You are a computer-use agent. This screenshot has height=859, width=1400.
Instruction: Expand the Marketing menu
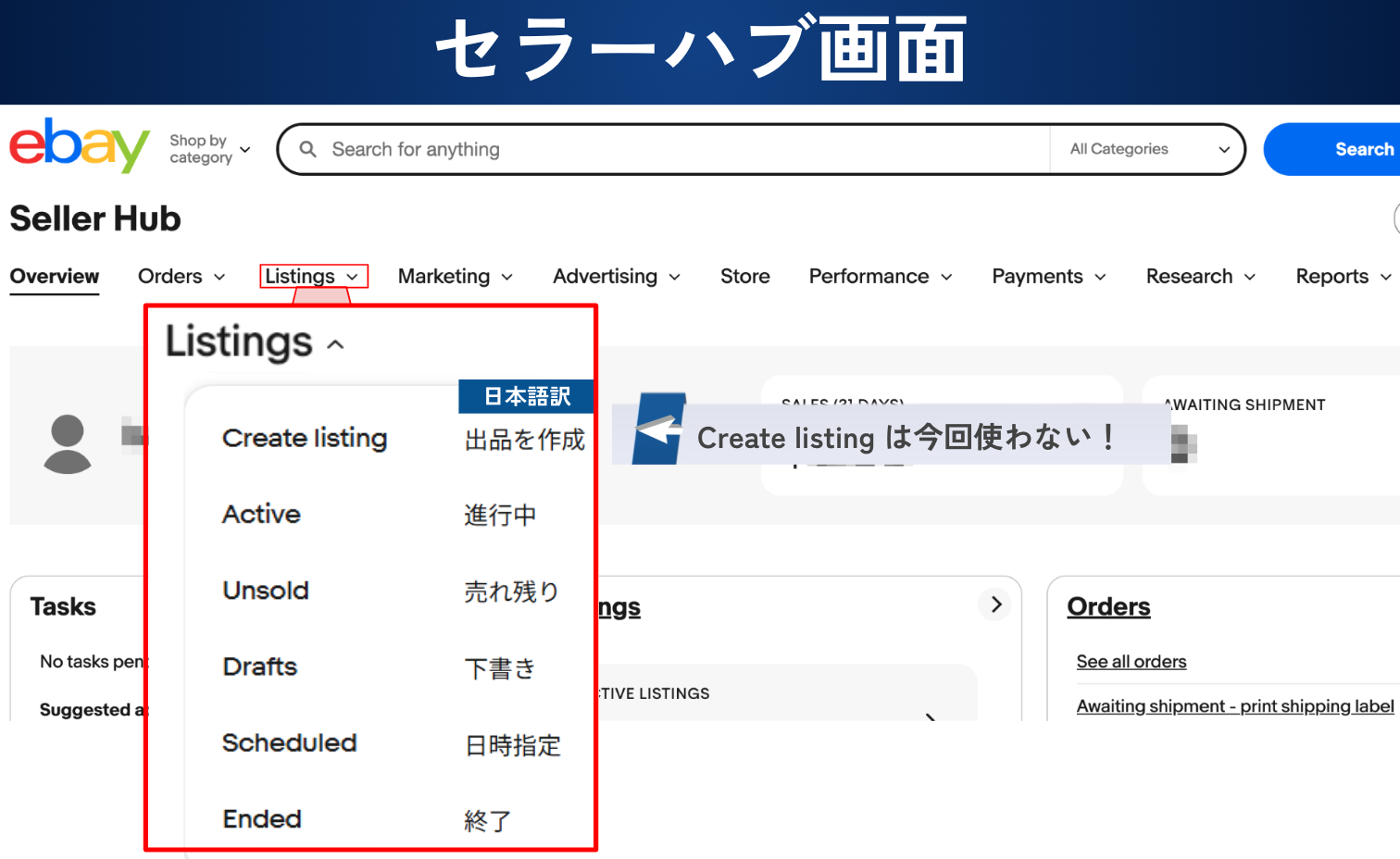point(456,276)
